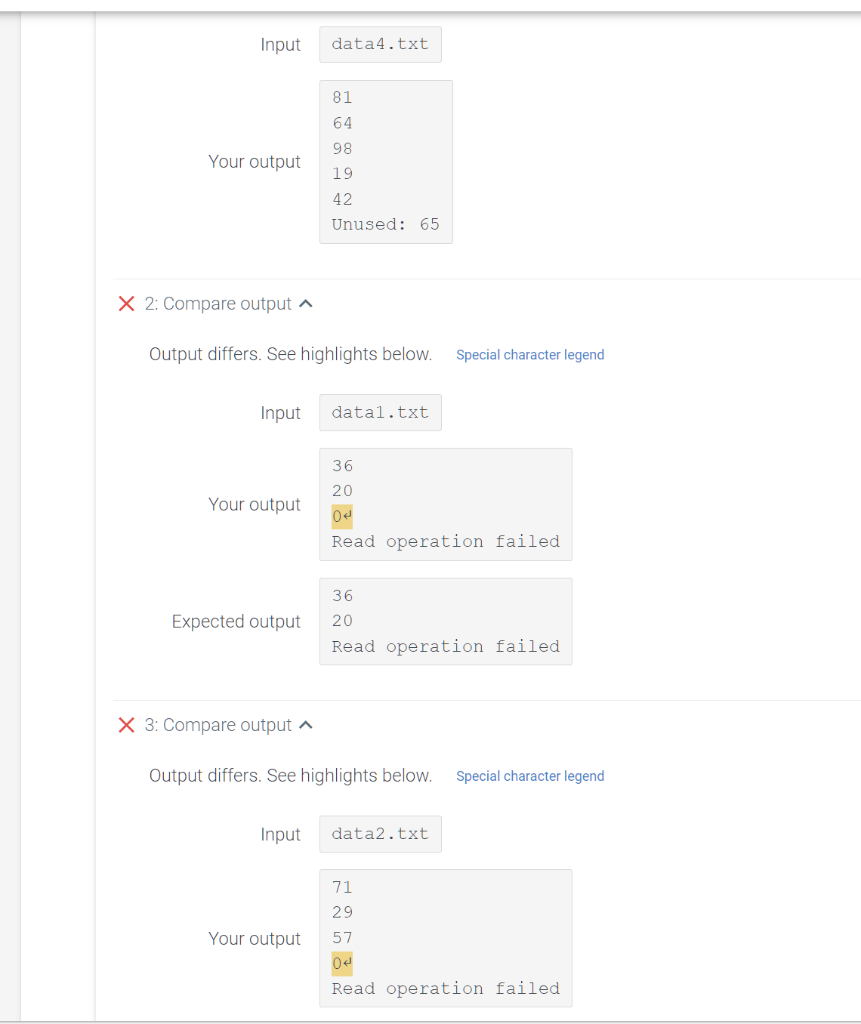Click the red X icon beside test 3
The image size is (861, 1024).
(126, 725)
